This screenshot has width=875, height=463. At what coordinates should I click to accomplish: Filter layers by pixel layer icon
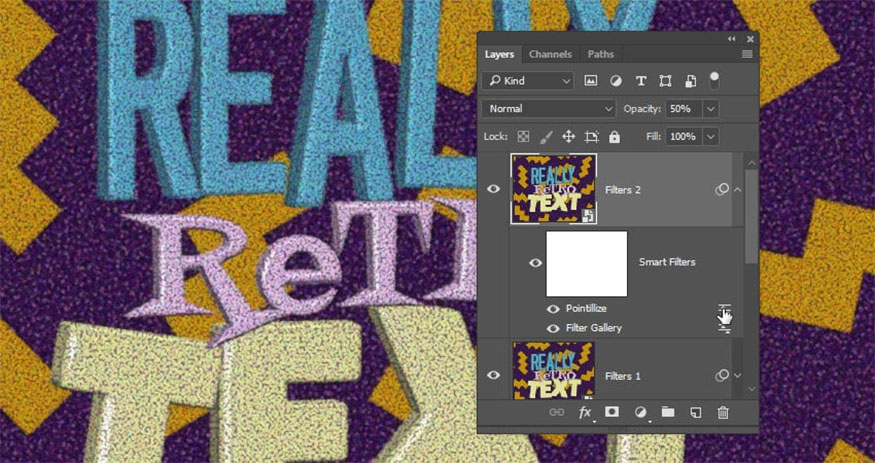click(x=590, y=81)
